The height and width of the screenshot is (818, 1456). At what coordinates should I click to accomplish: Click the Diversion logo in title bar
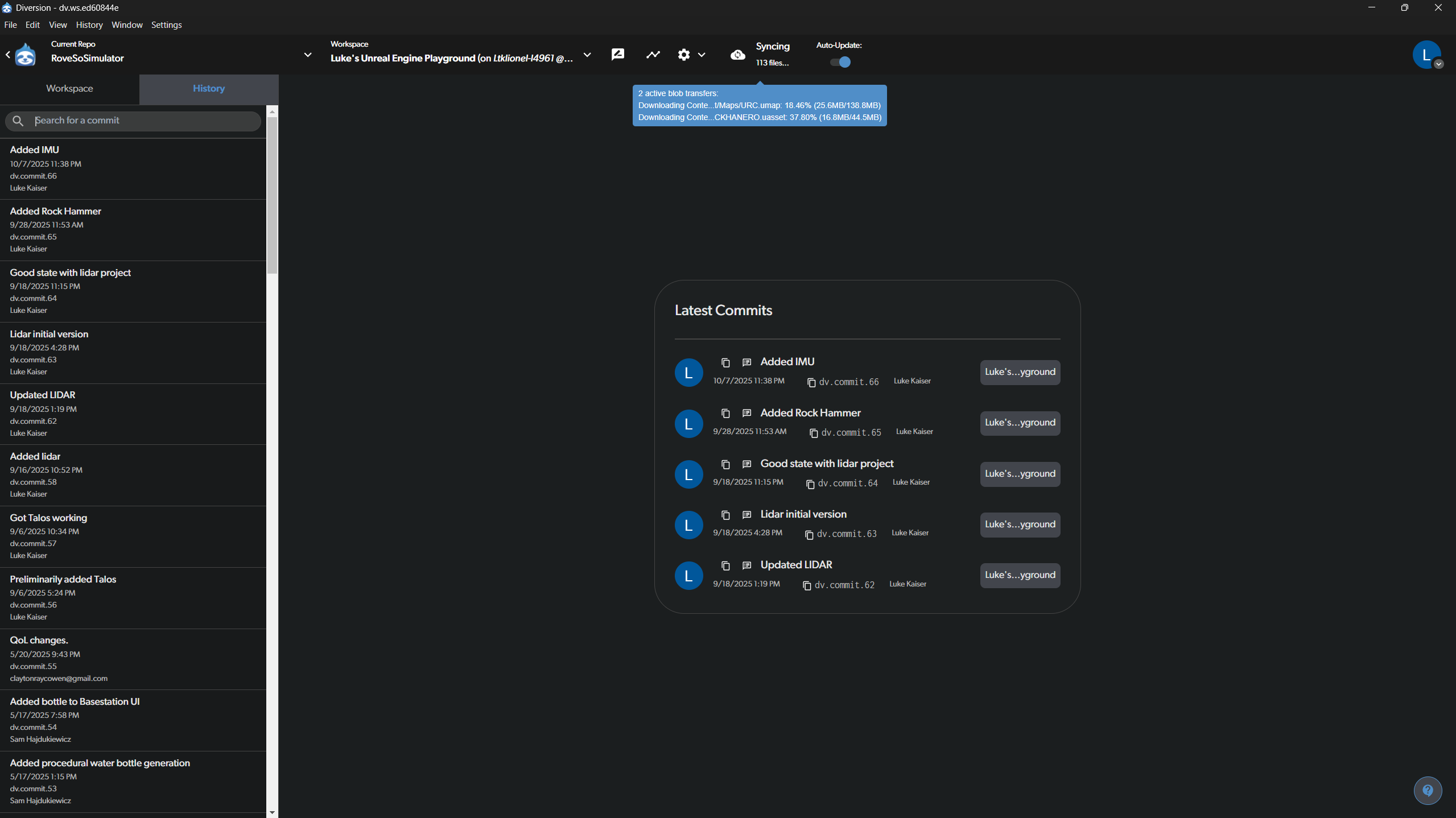pyautogui.click(x=7, y=7)
